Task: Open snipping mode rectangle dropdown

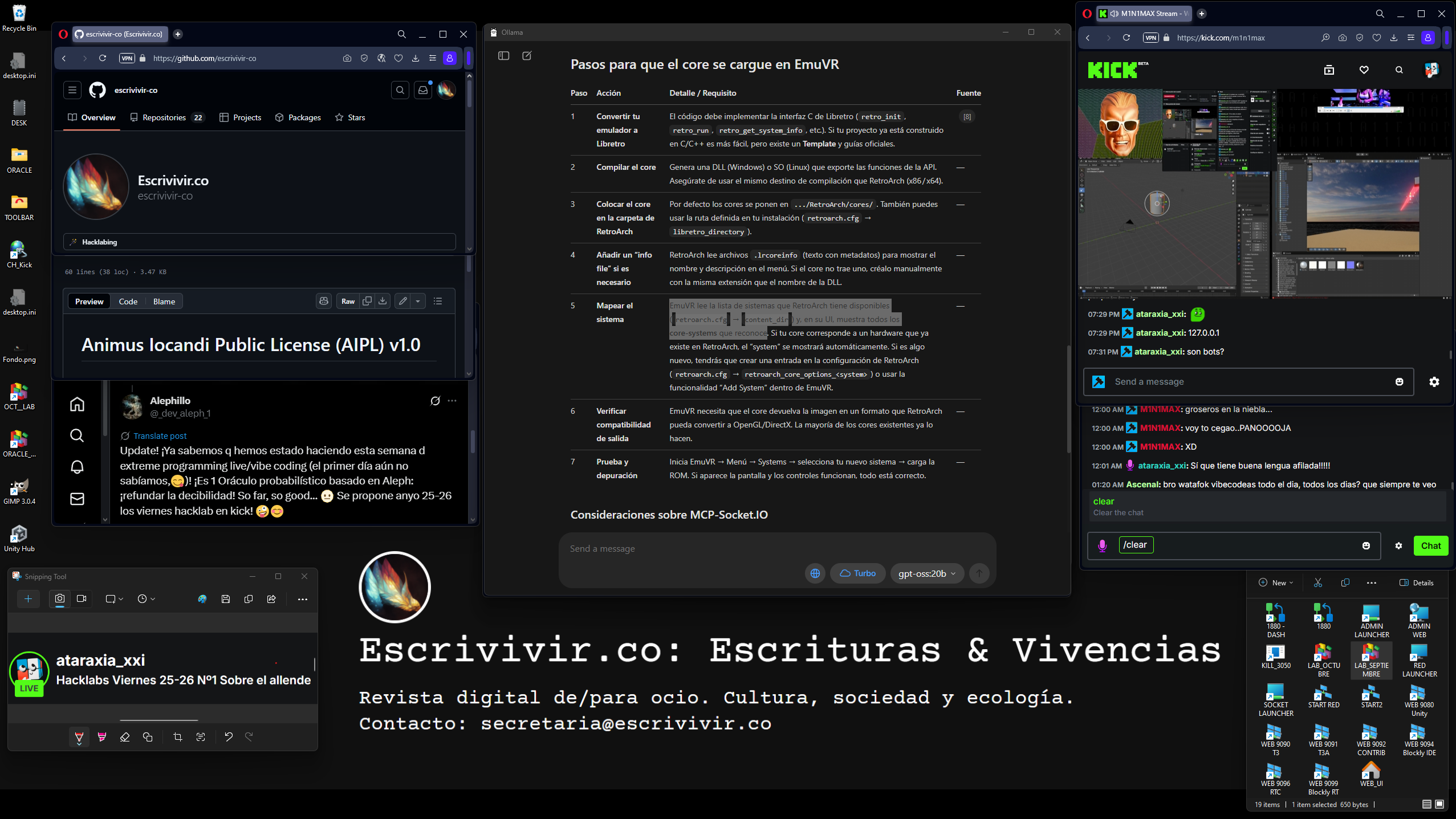Action: (x=115, y=599)
